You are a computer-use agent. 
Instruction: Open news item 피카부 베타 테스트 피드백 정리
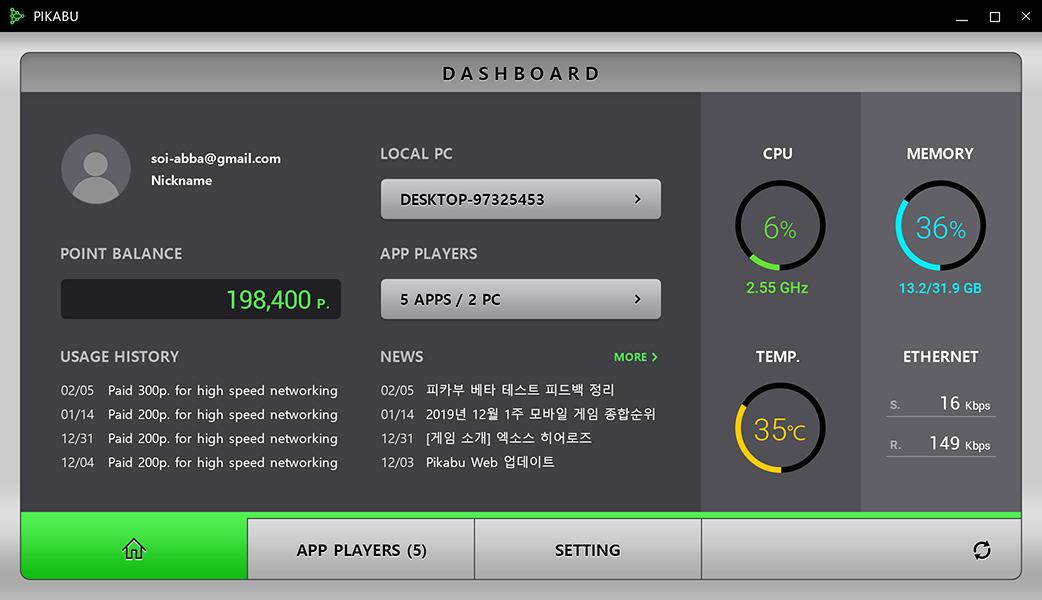click(498, 390)
